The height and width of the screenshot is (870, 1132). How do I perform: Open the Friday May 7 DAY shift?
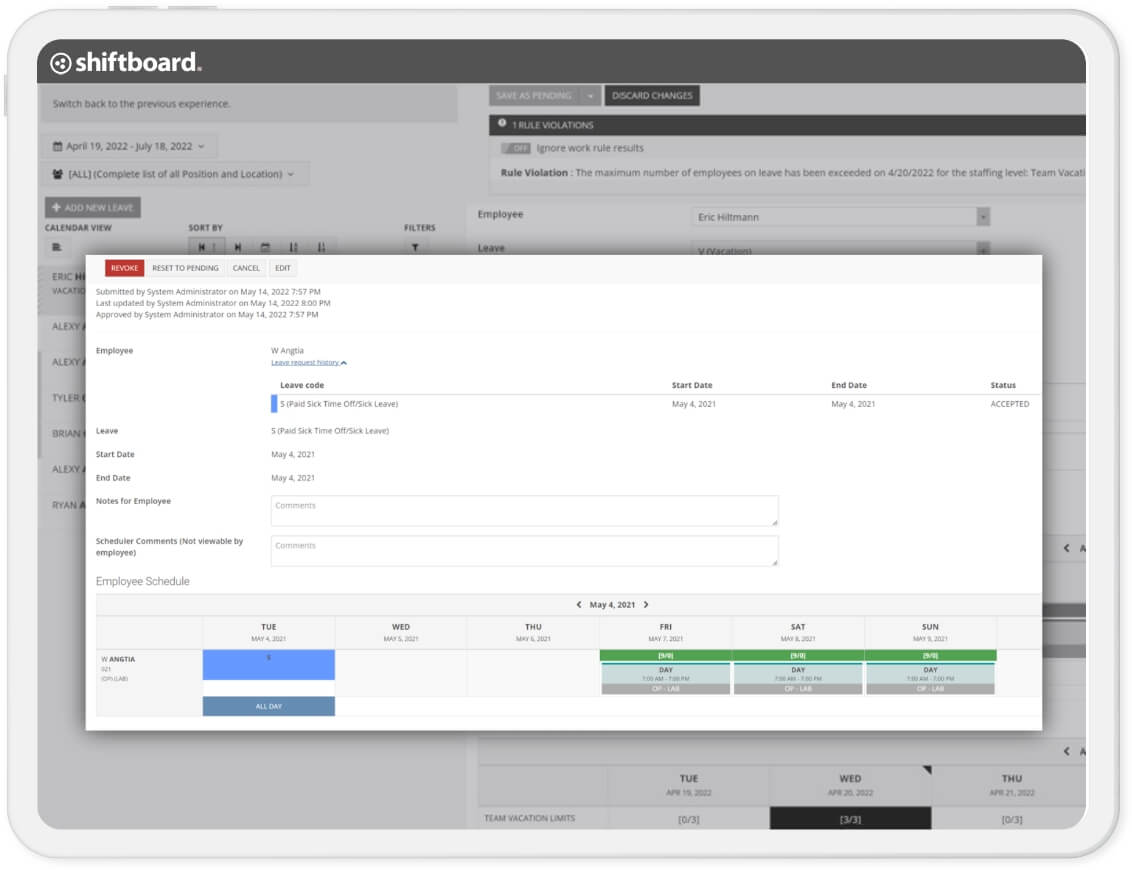click(666, 679)
